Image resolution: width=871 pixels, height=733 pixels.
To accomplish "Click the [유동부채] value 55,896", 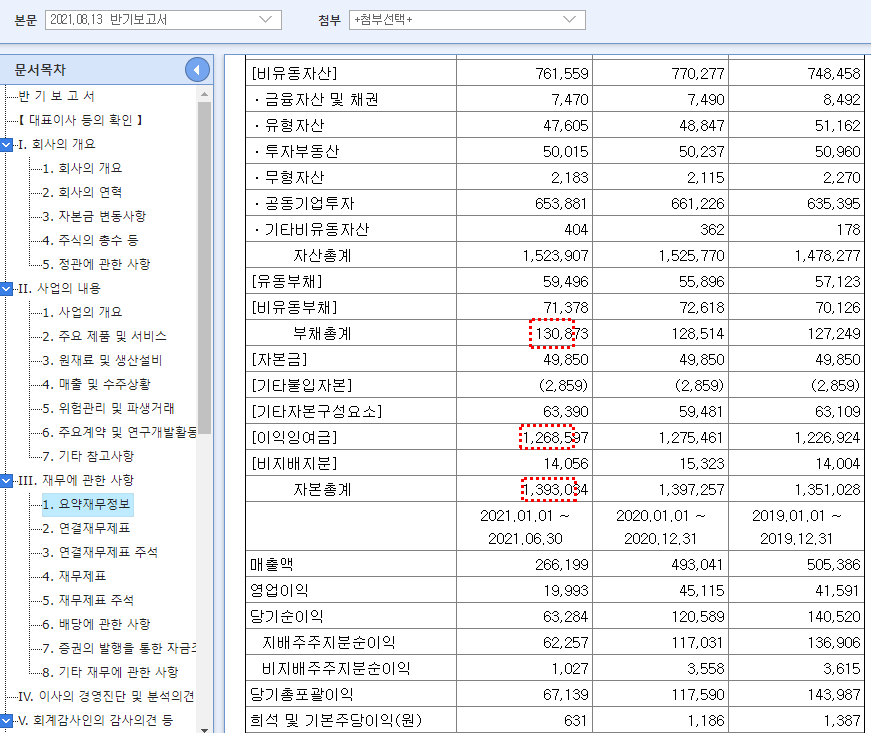I will (x=702, y=282).
